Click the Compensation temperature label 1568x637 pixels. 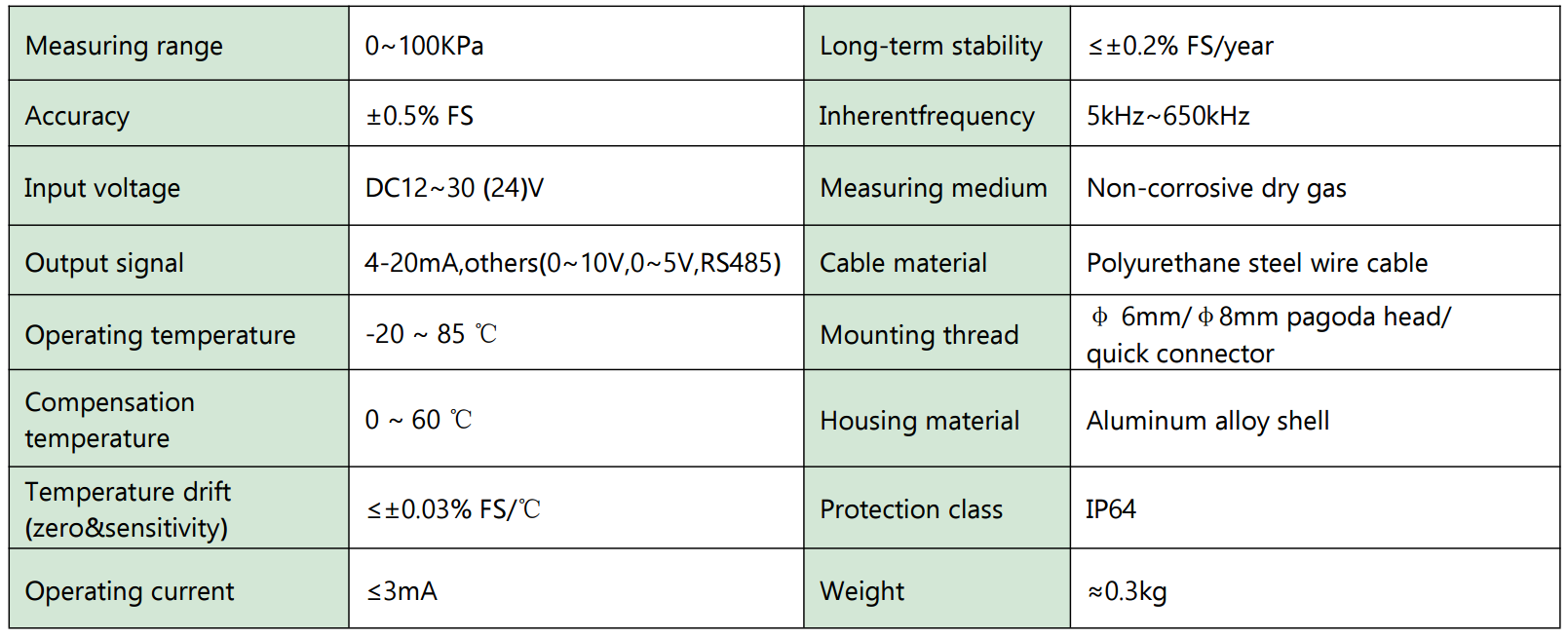(x=109, y=420)
